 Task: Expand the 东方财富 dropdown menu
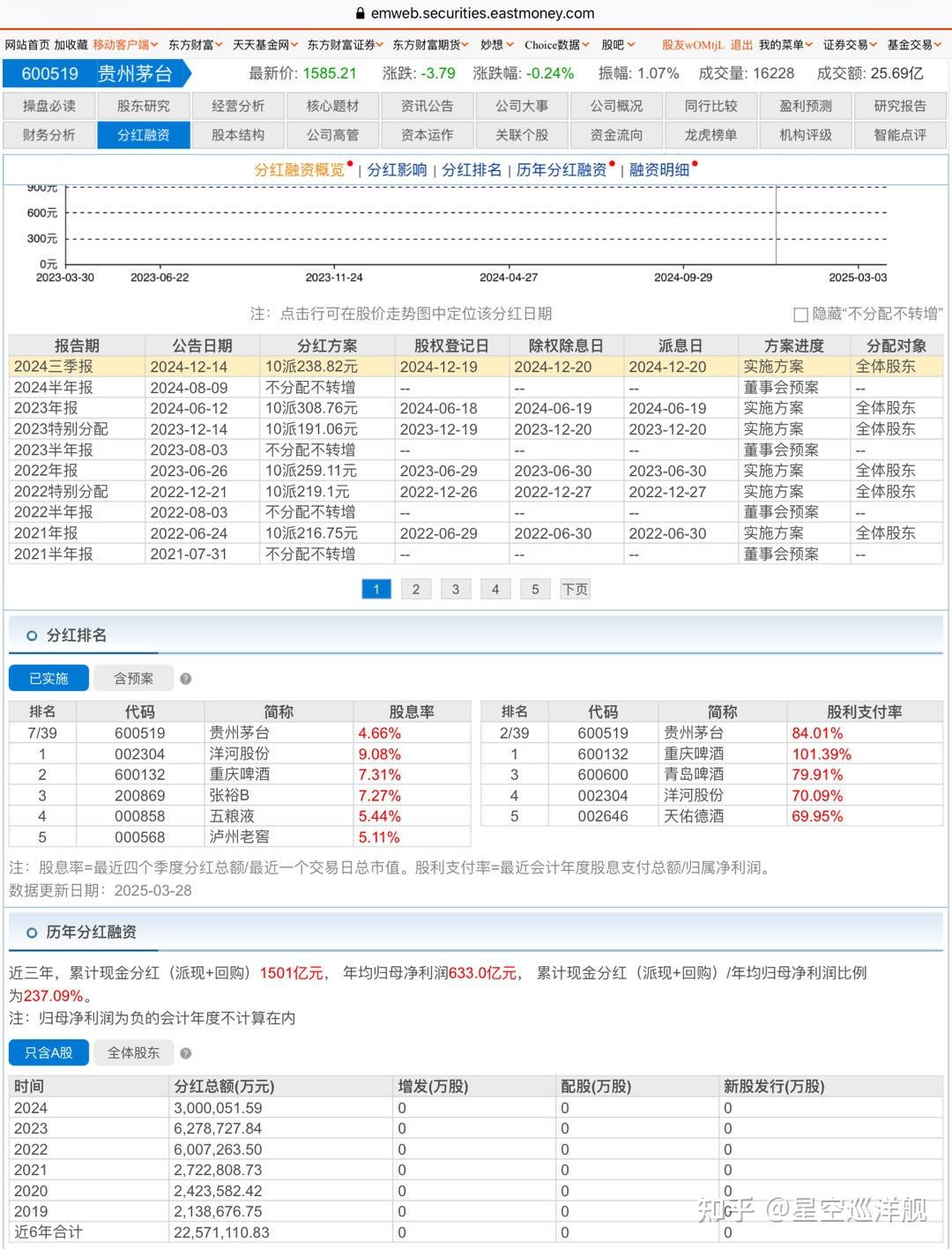(197, 45)
